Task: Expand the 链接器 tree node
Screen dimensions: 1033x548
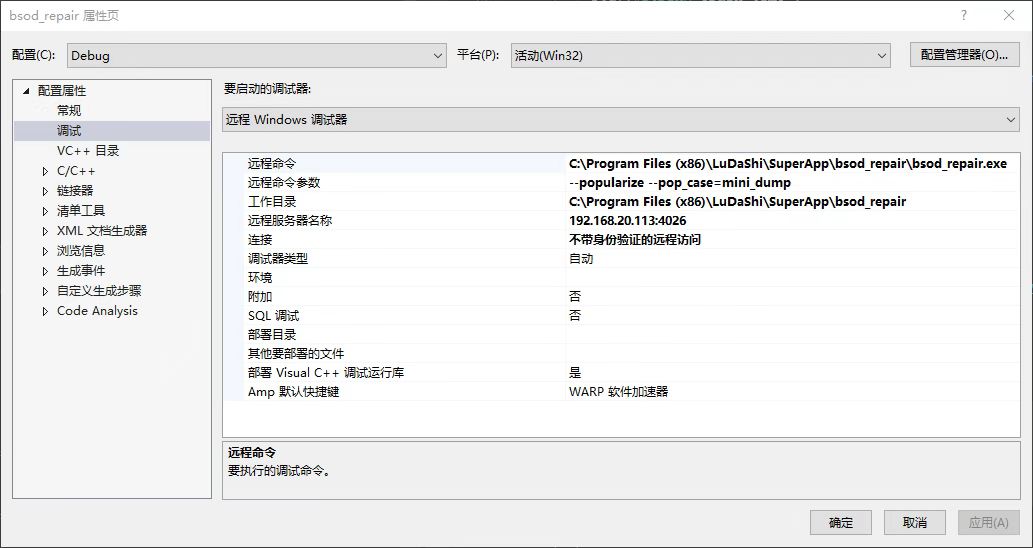Action: tap(45, 191)
